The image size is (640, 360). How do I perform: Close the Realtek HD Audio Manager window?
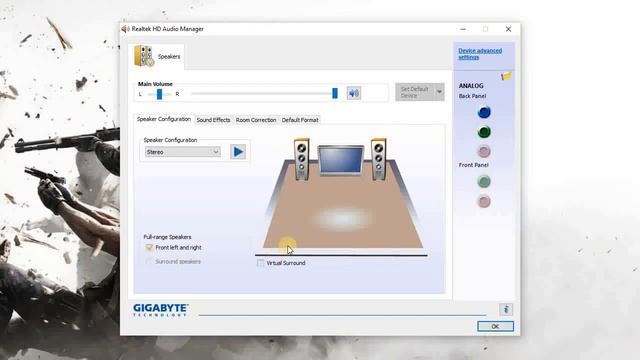tap(508, 29)
